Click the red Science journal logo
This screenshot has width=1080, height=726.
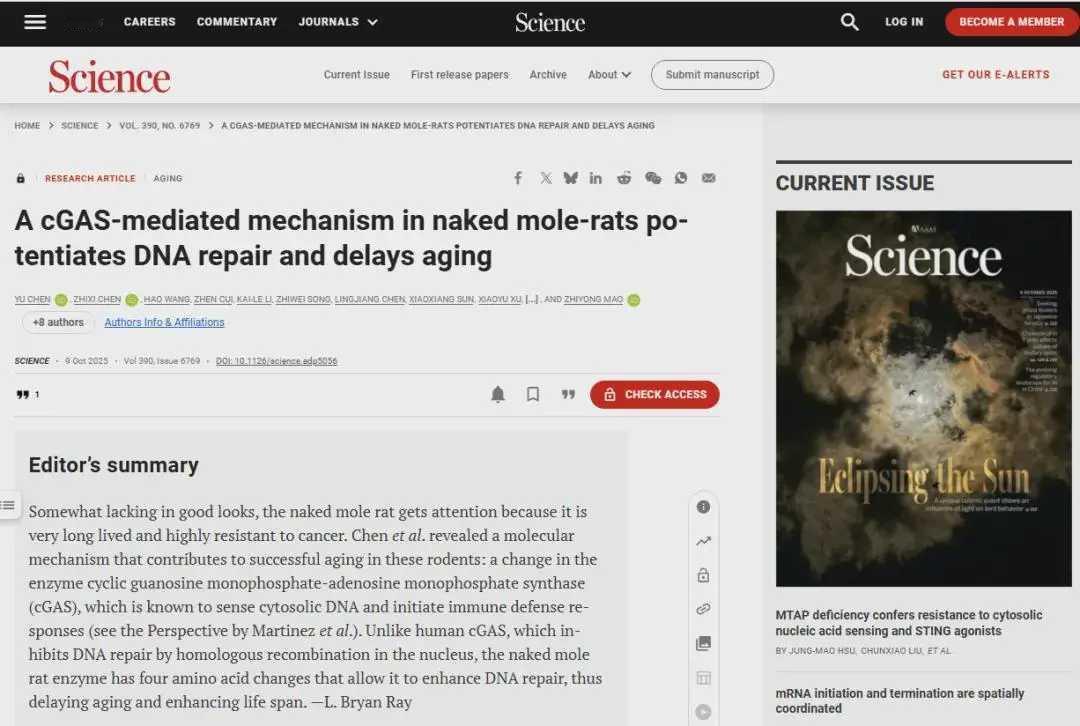pos(110,76)
